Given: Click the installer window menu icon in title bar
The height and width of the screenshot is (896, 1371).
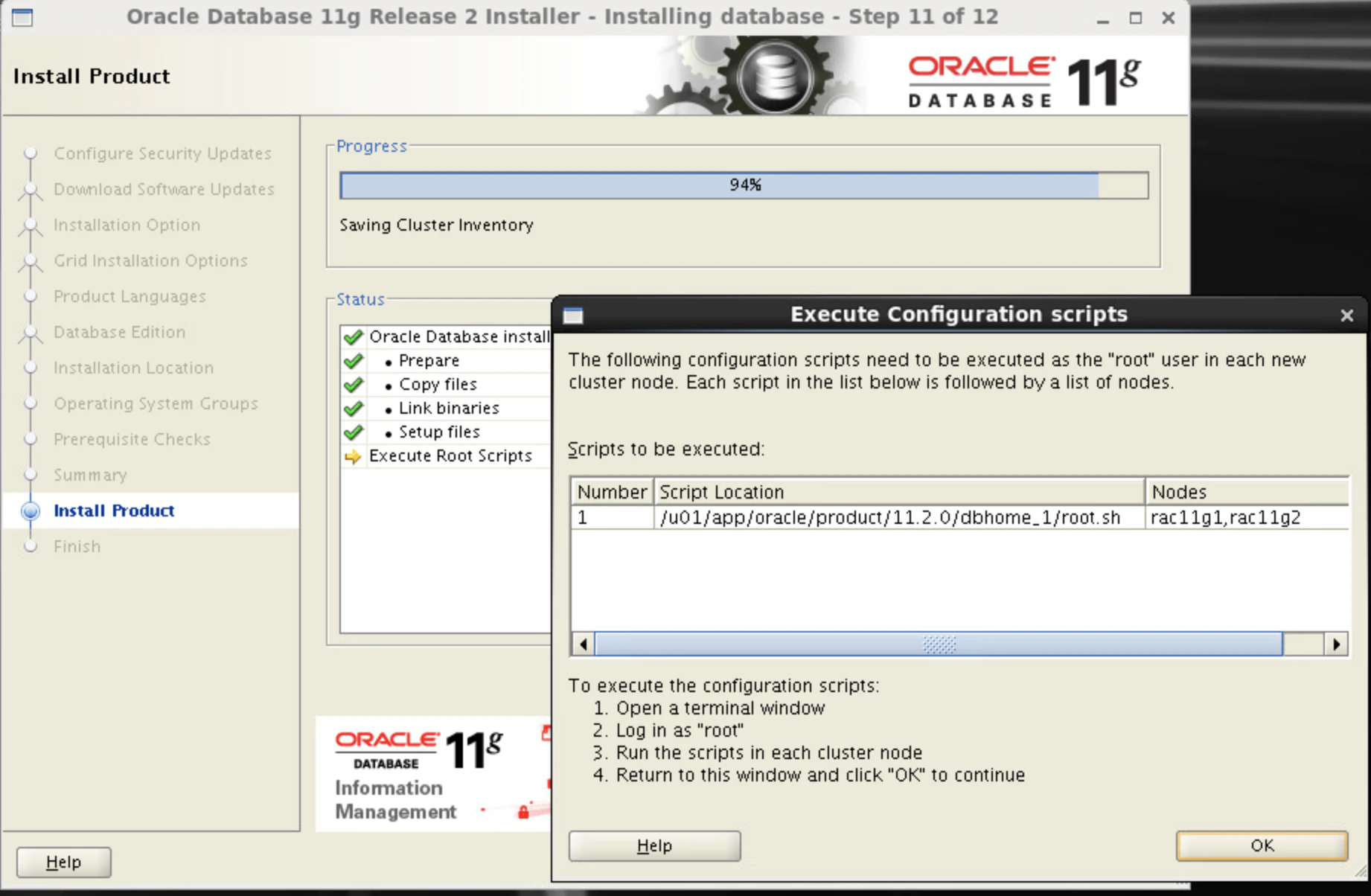Looking at the screenshot, I should point(22,16).
